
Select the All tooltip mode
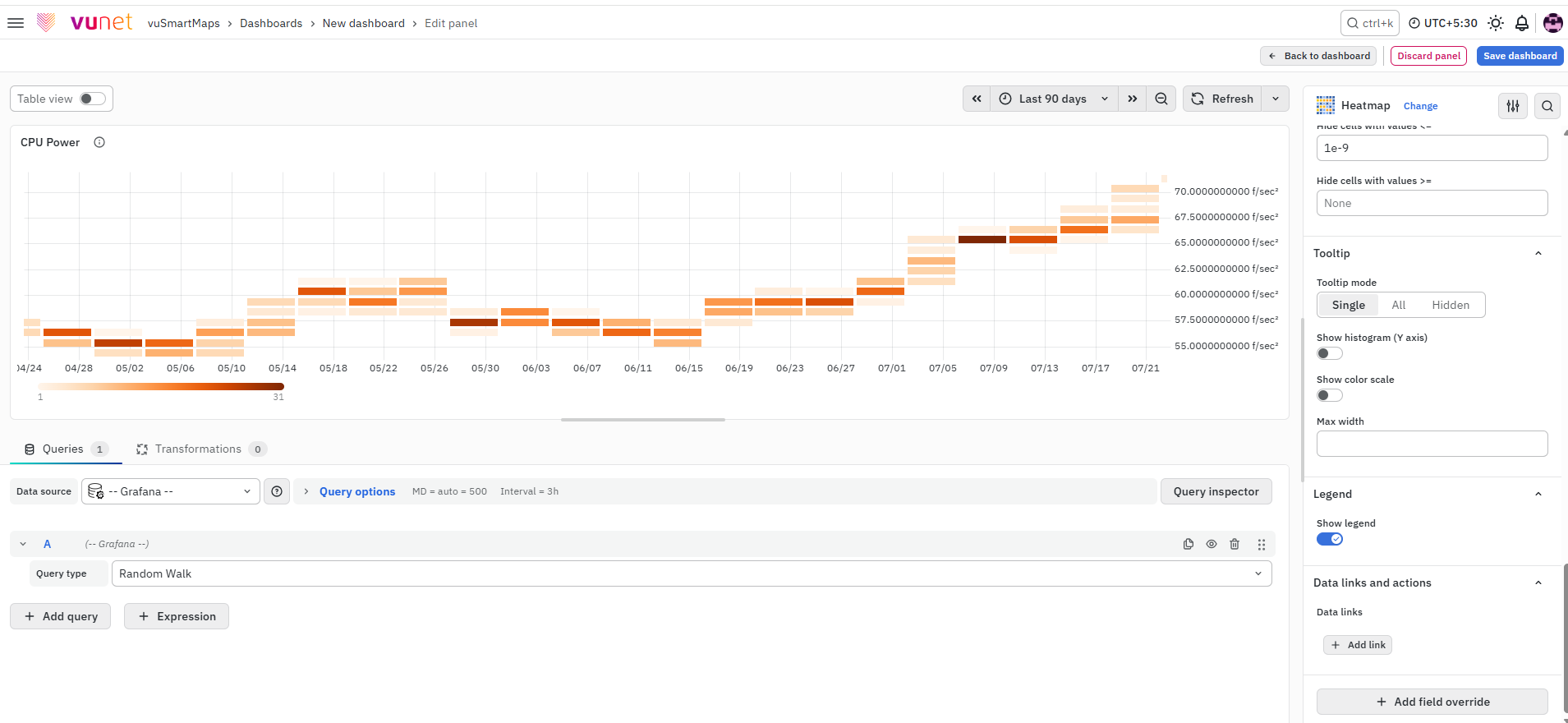(x=1399, y=305)
